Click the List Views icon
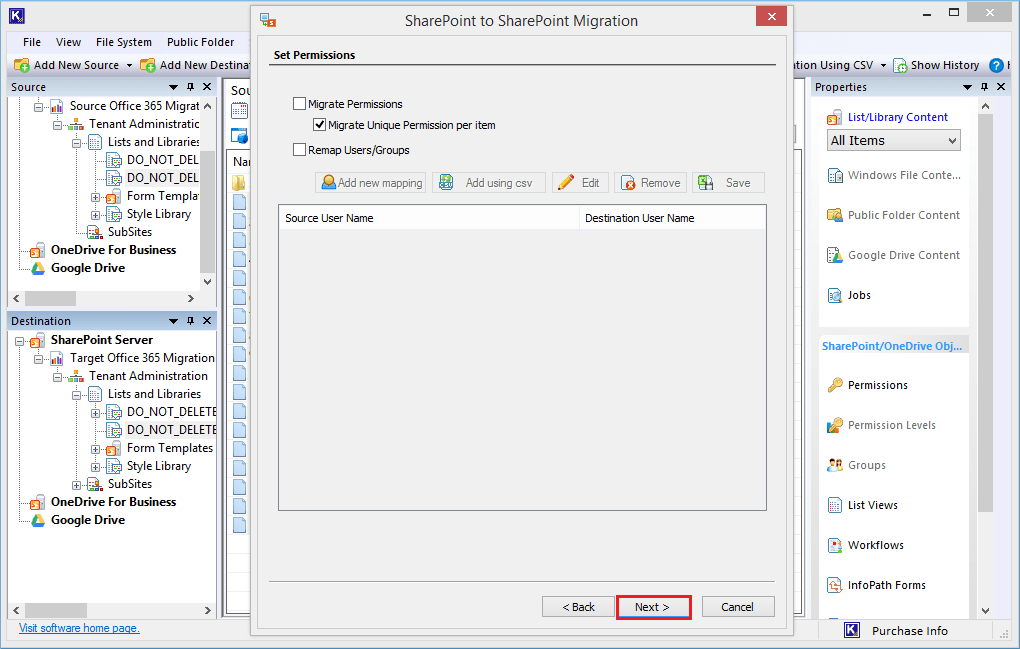Image resolution: width=1020 pixels, height=649 pixels. [x=835, y=505]
